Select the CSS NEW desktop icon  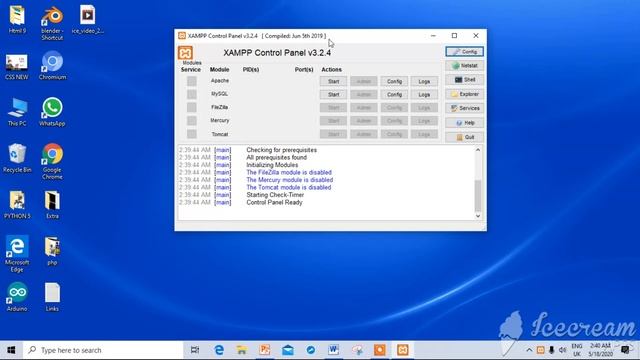17,67
